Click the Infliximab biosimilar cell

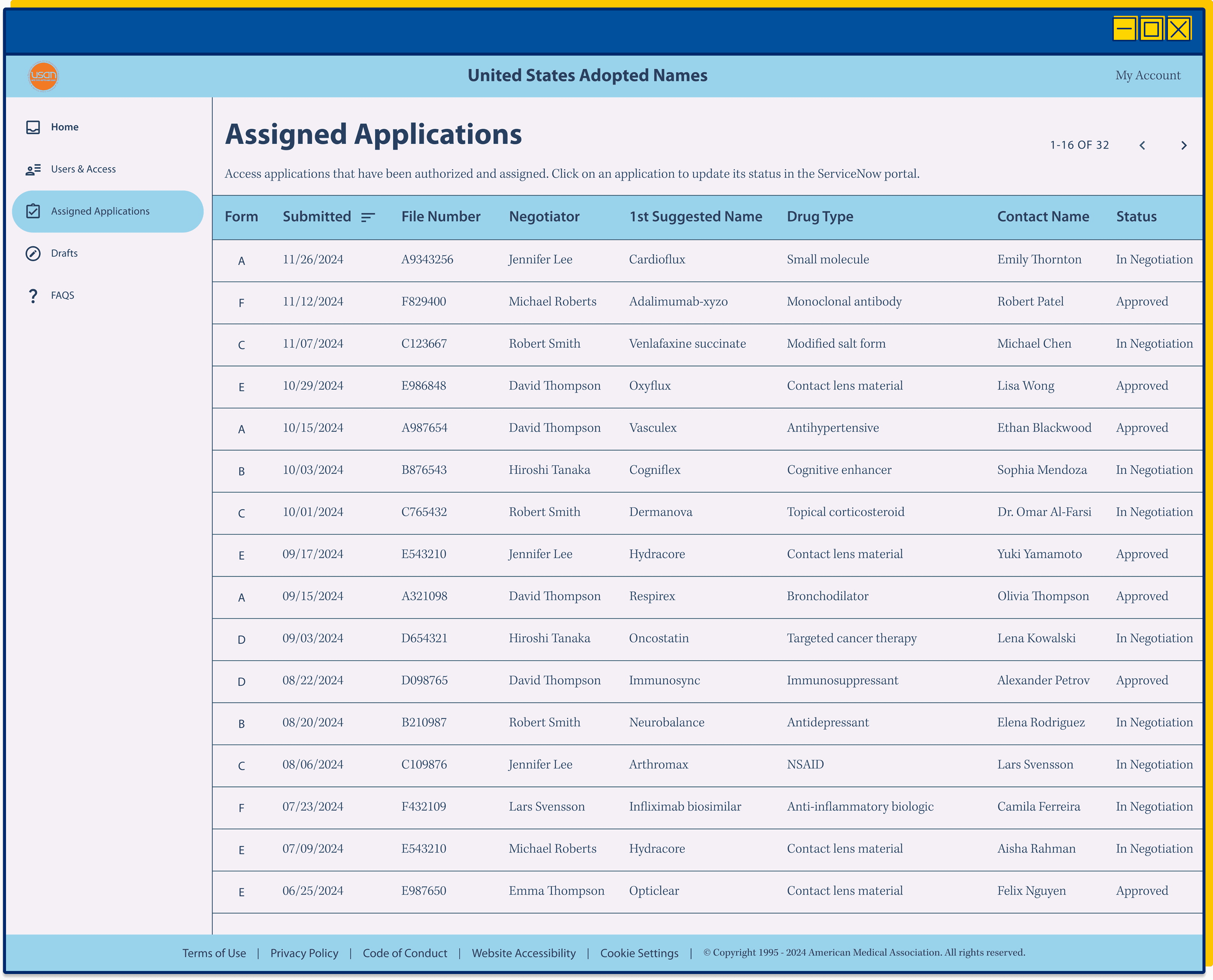click(685, 807)
